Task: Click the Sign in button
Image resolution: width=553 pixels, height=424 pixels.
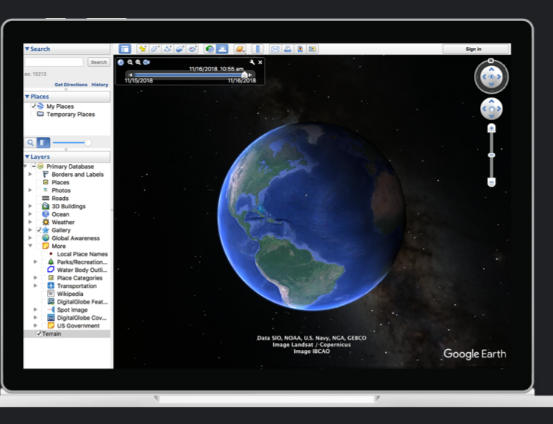Action: point(473,49)
